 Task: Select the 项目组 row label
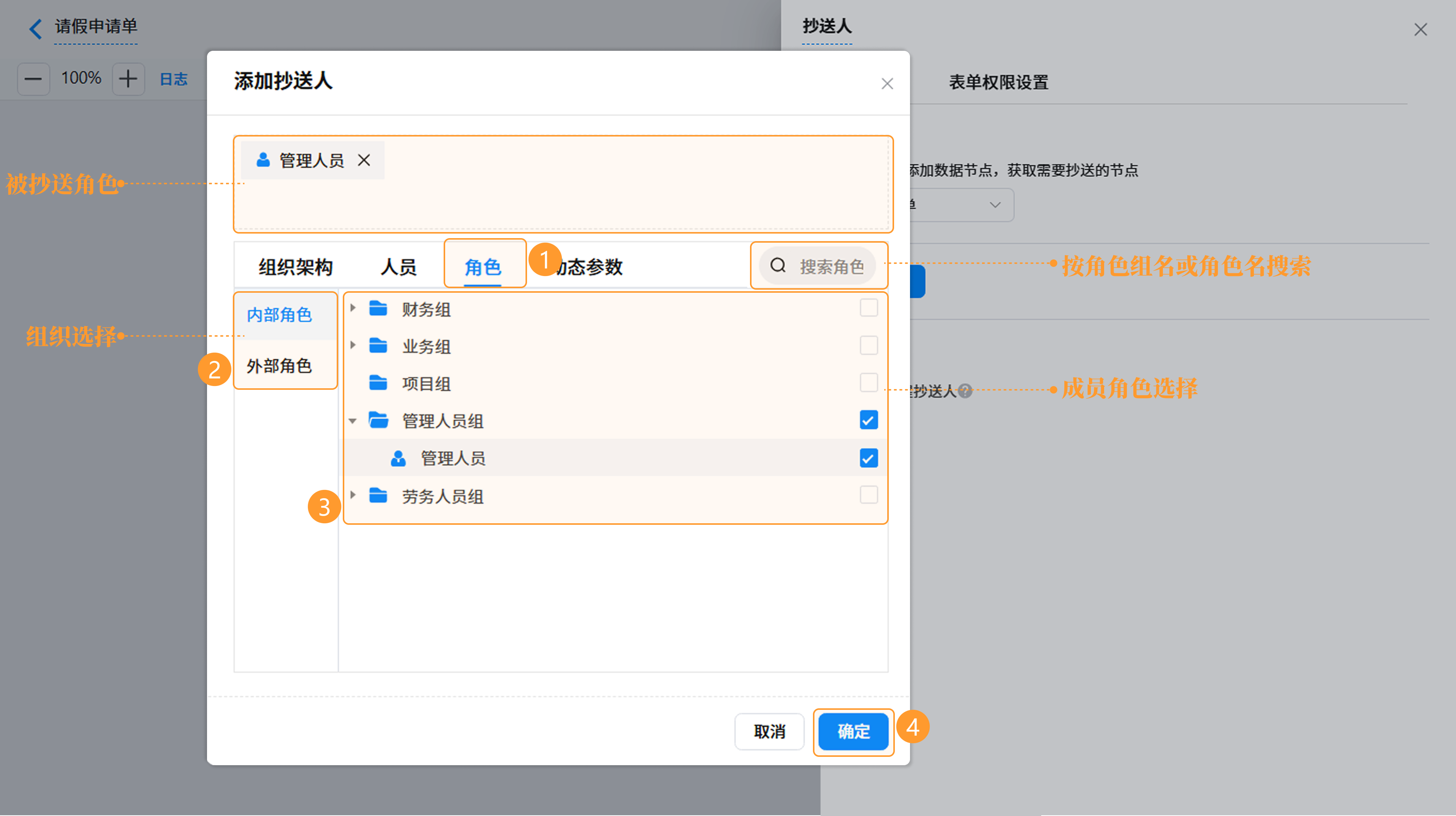(426, 384)
